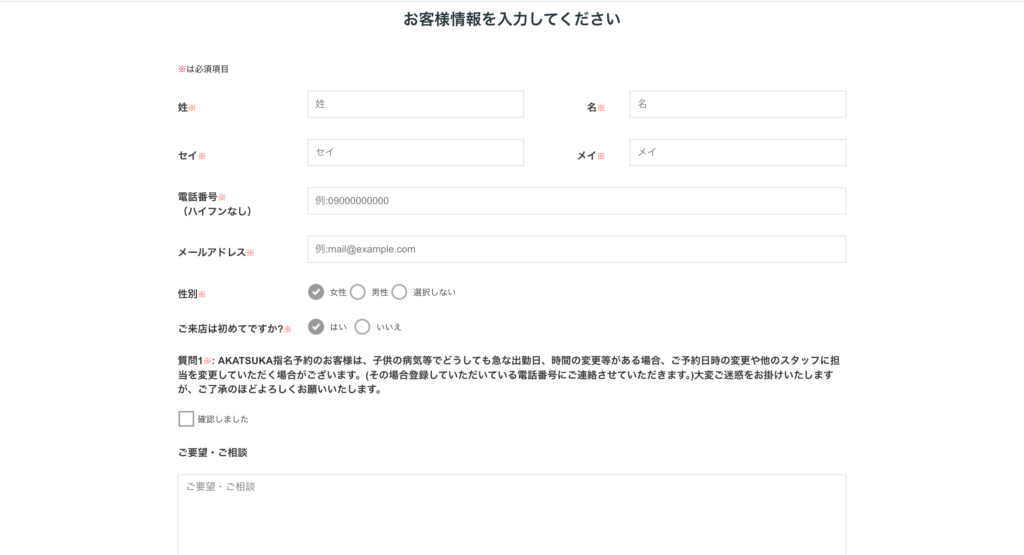The width and height of the screenshot is (1024, 555).
Task: Click the ご要望・ご相談 section label above textarea
Action: pyautogui.click(x=212, y=452)
